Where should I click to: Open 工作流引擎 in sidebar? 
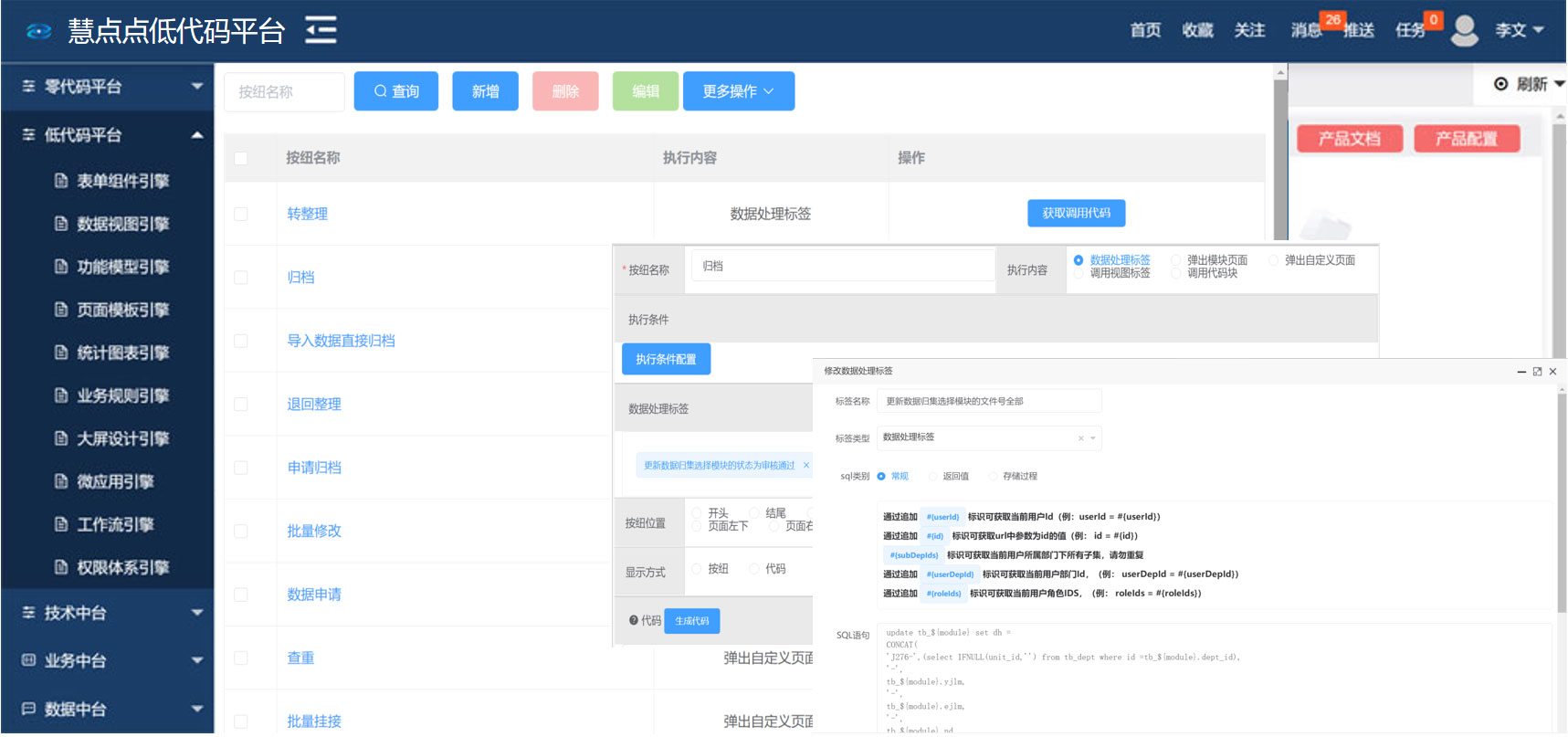115,524
